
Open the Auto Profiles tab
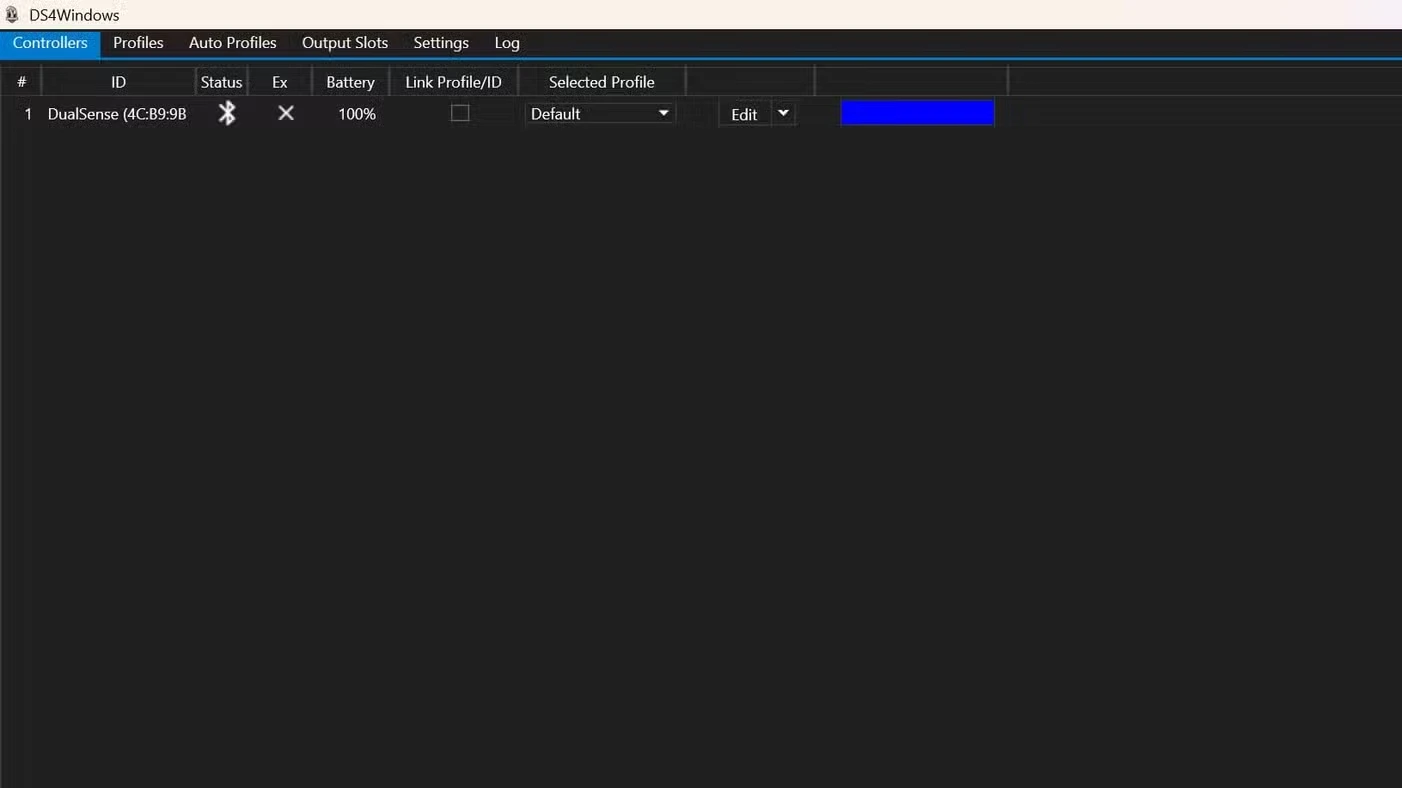click(x=233, y=43)
